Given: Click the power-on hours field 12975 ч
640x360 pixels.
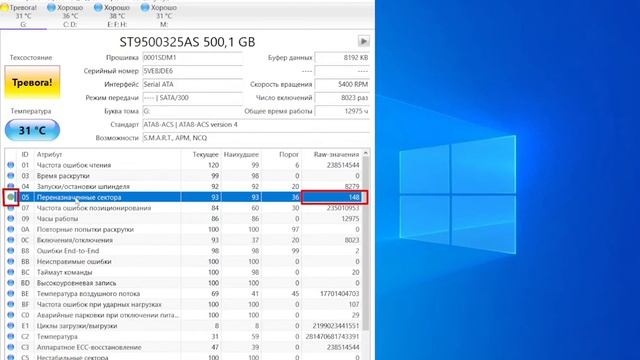Looking at the screenshot, I should coord(342,111).
